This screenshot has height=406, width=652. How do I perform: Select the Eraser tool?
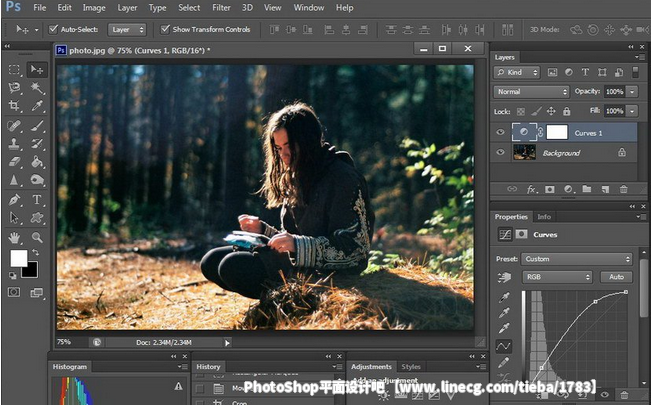14,161
